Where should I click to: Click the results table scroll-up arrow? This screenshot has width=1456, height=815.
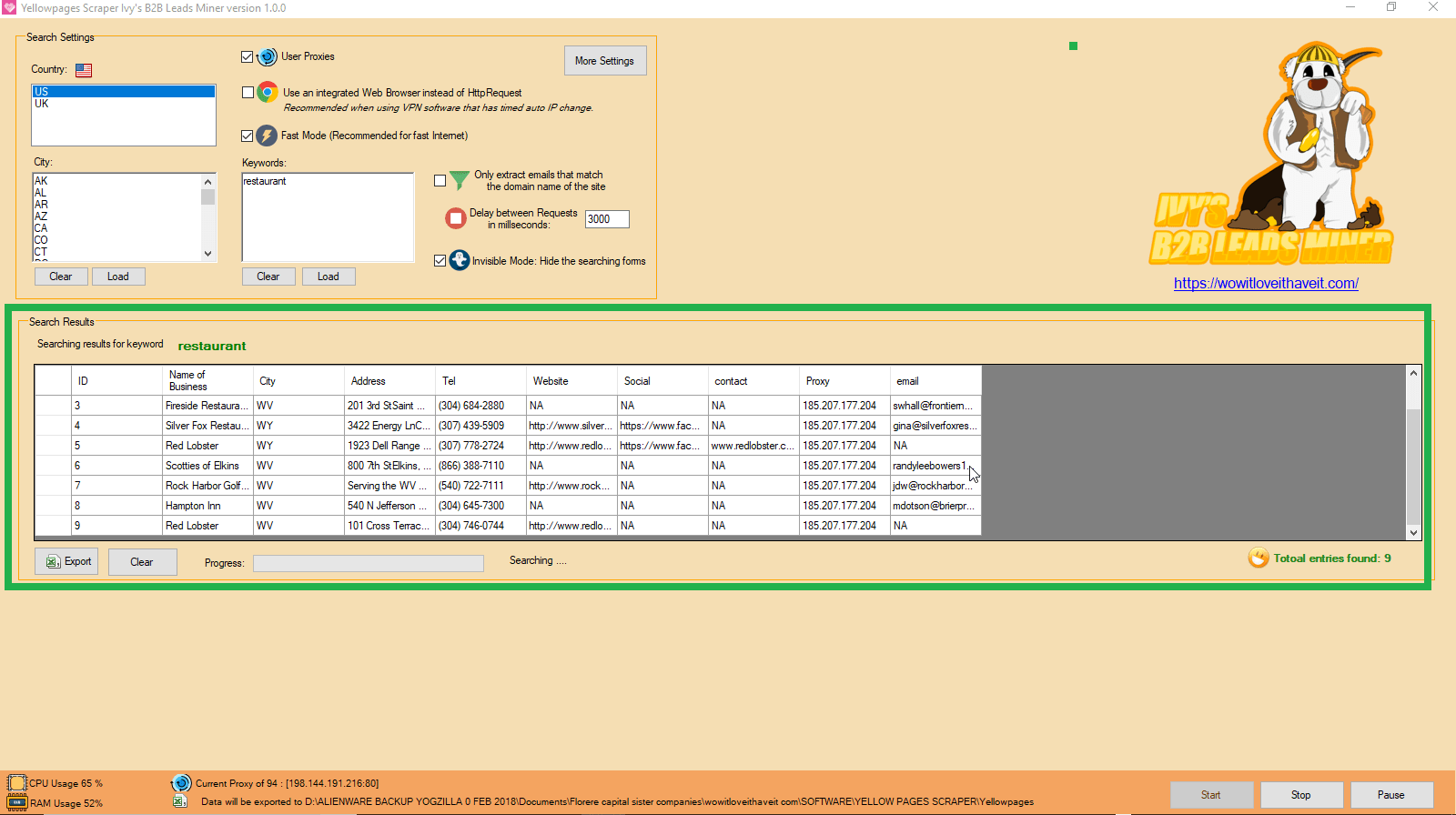(x=1413, y=373)
